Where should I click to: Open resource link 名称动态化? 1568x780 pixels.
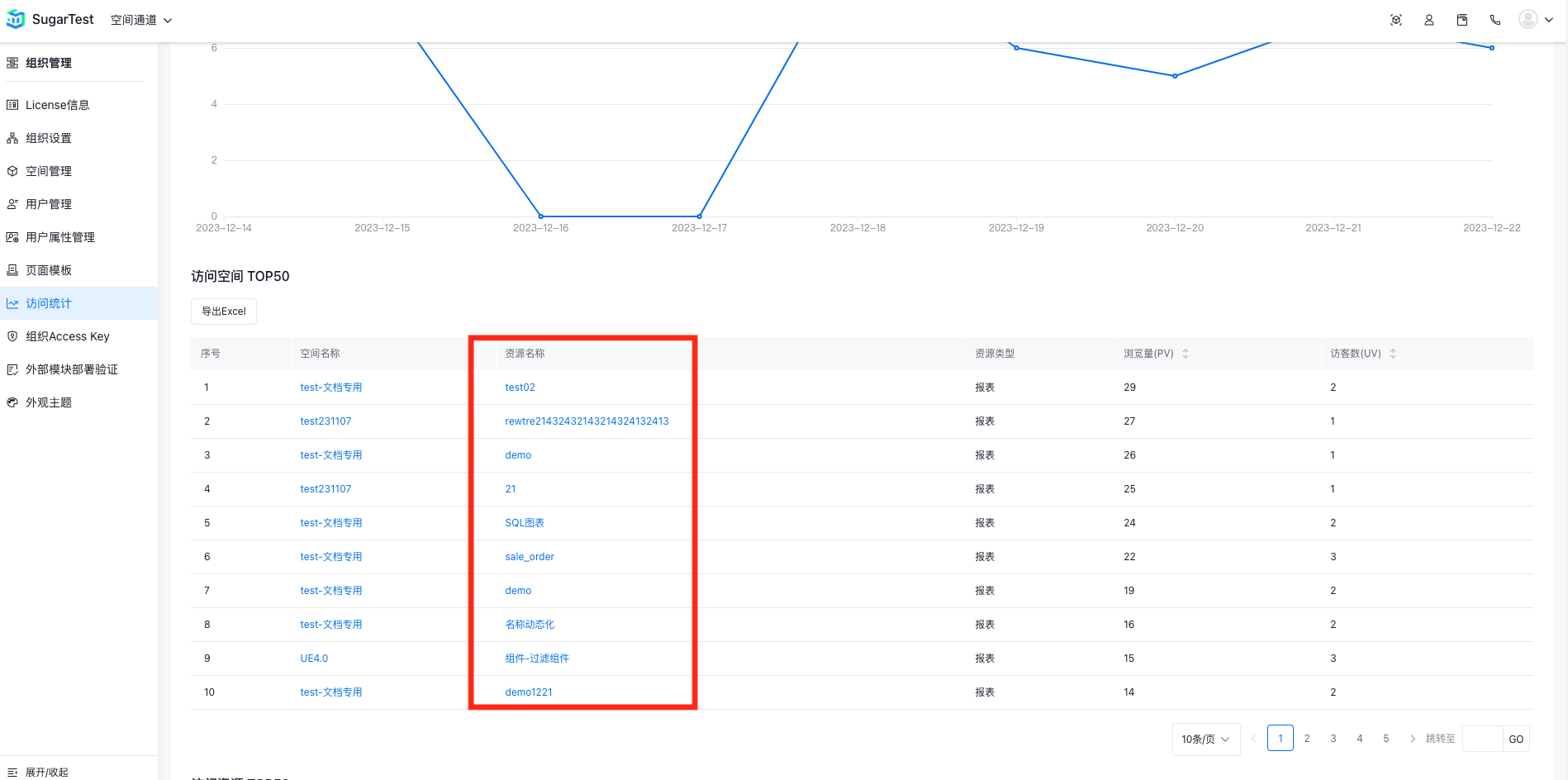pos(530,625)
